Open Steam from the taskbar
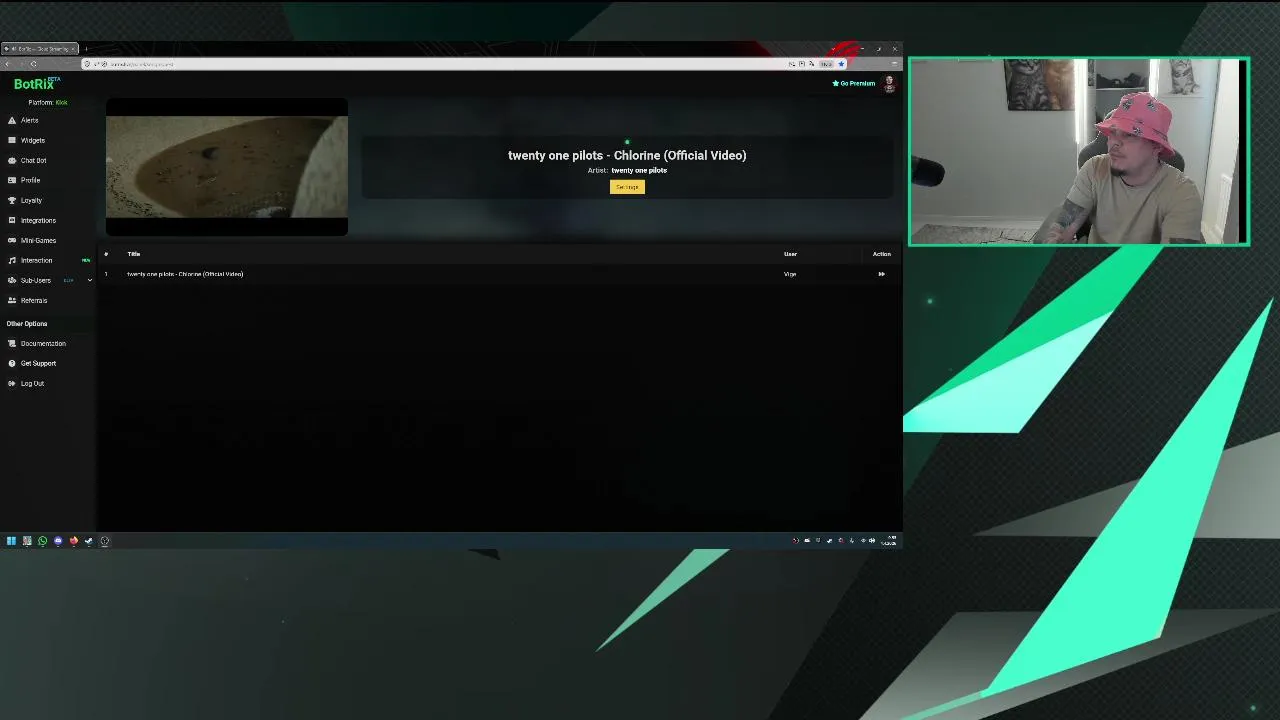1280x720 pixels. pos(88,541)
